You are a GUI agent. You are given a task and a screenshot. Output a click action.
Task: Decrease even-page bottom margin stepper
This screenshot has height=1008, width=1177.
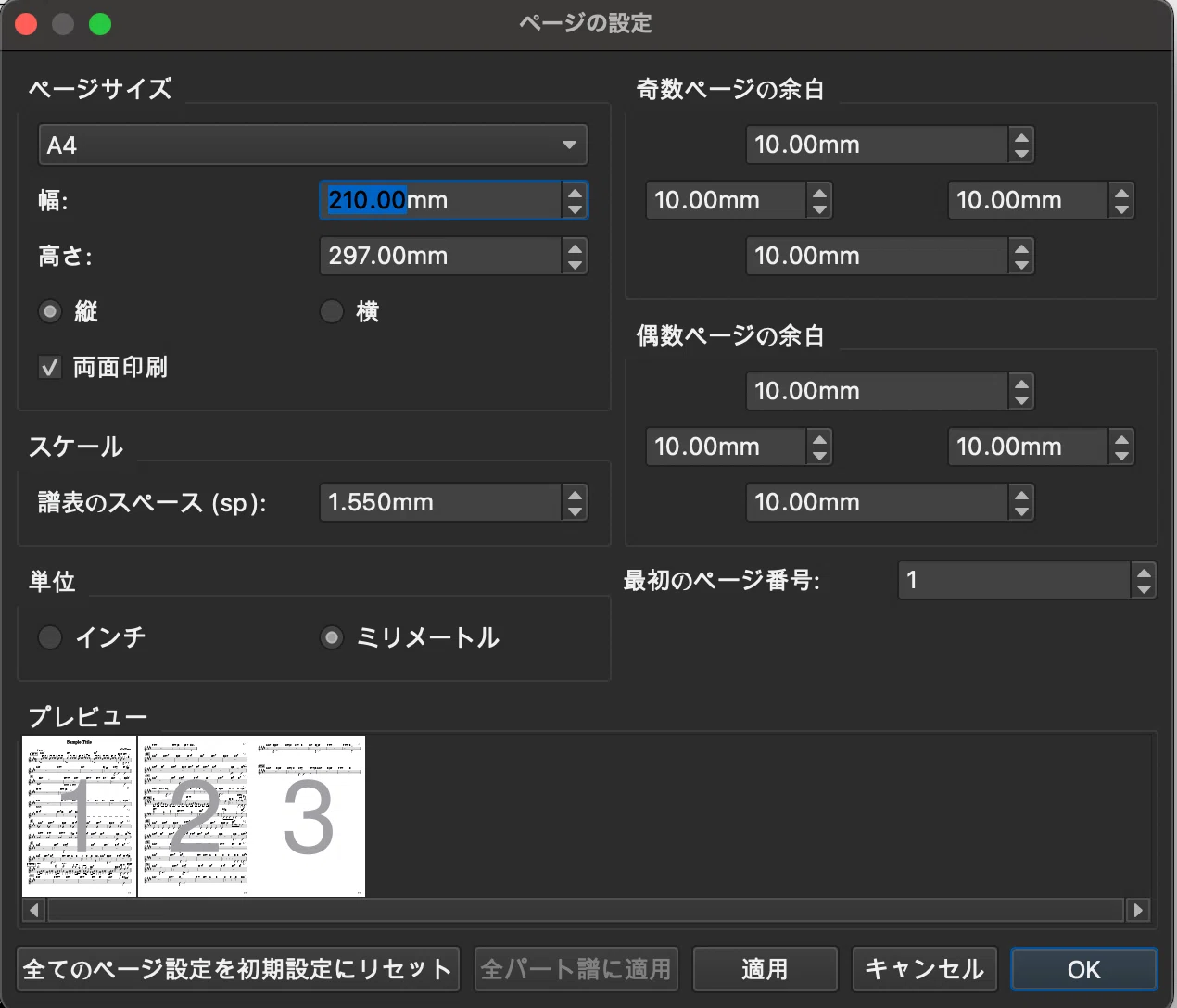tap(1021, 511)
